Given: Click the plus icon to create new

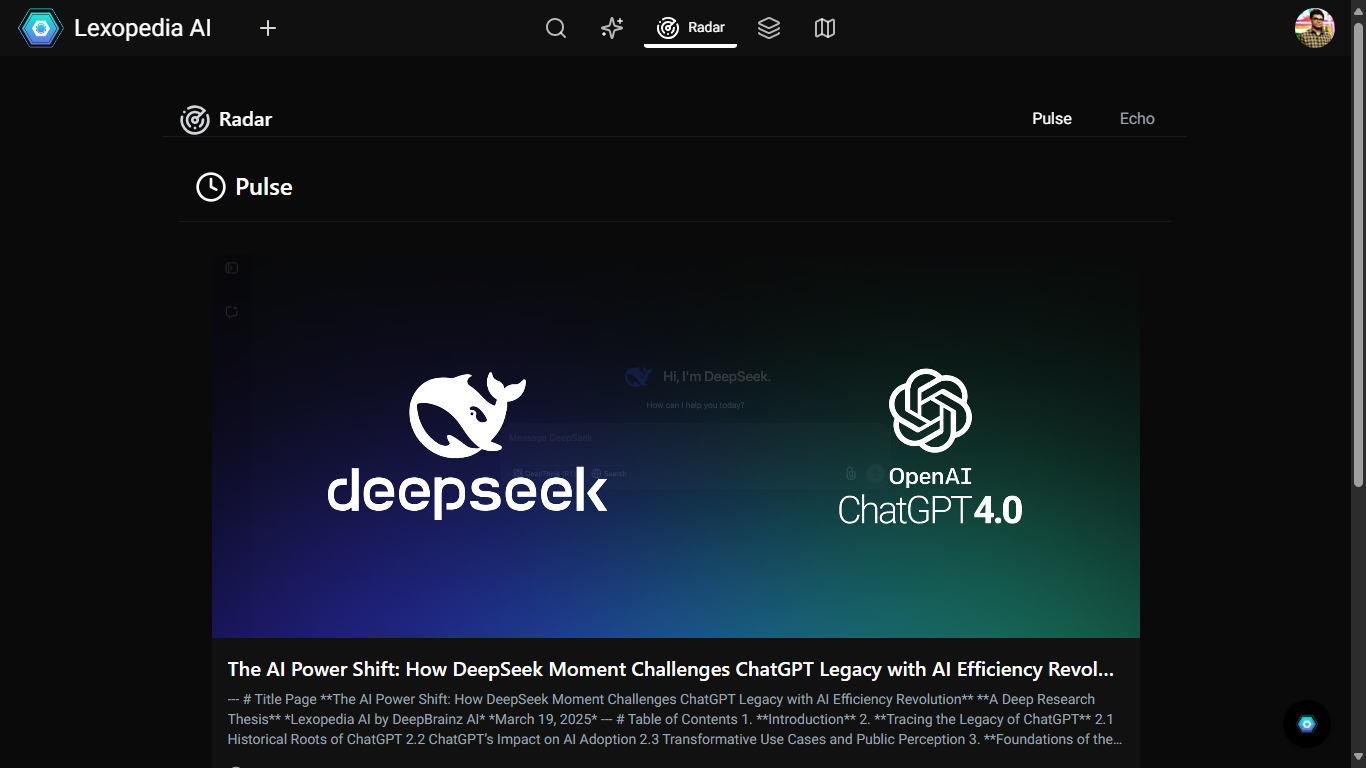Looking at the screenshot, I should pos(268,28).
